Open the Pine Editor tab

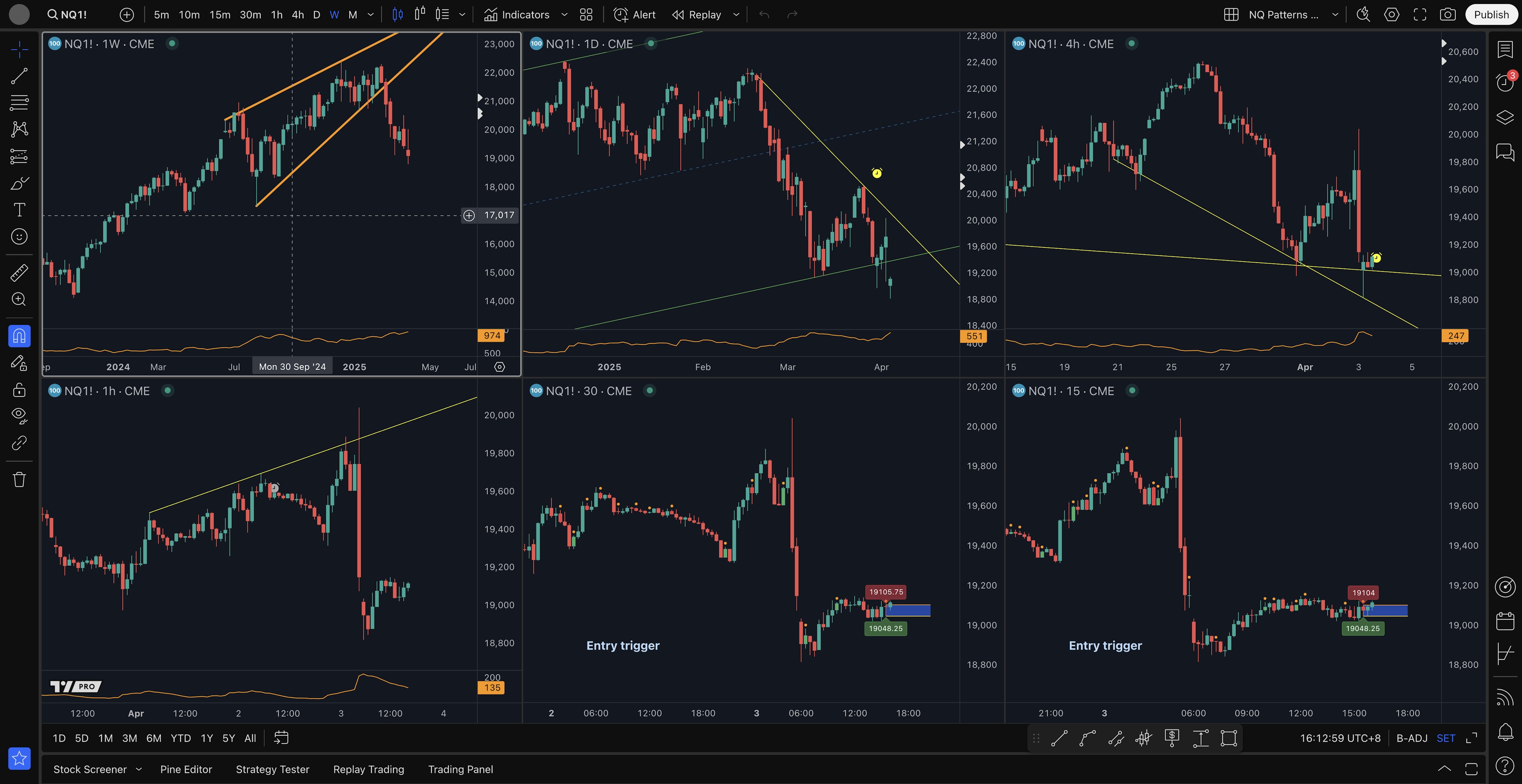pyautogui.click(x=185, y=769)
